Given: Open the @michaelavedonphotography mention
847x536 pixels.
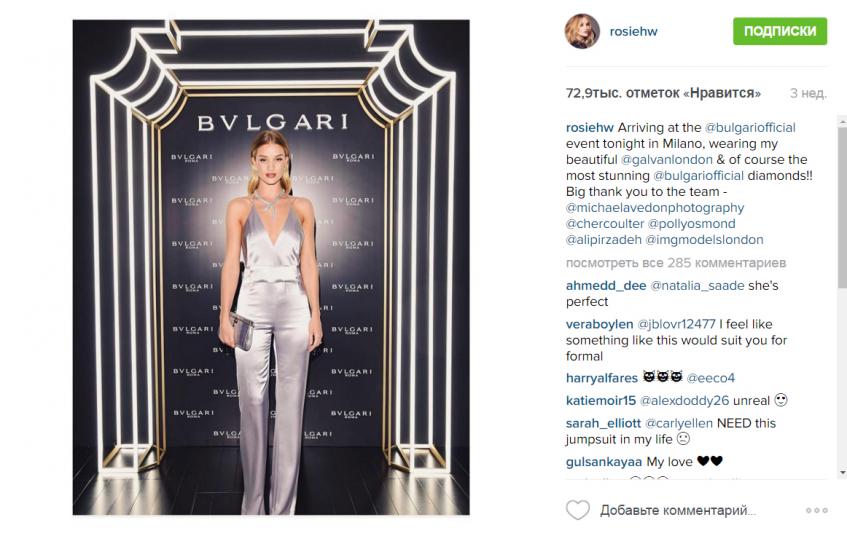Looking at the screenshot, I should pyautogui.click(x=655, y=207).
